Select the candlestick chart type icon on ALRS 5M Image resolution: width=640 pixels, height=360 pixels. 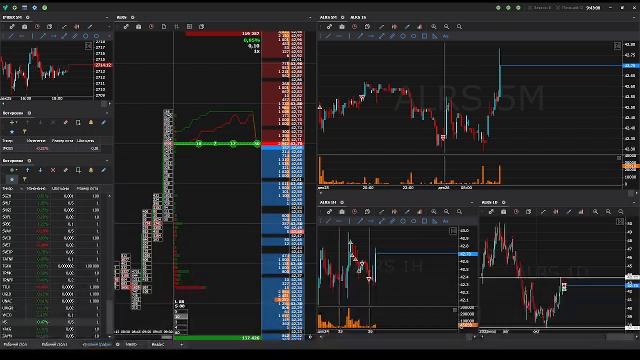pos(394,27)
